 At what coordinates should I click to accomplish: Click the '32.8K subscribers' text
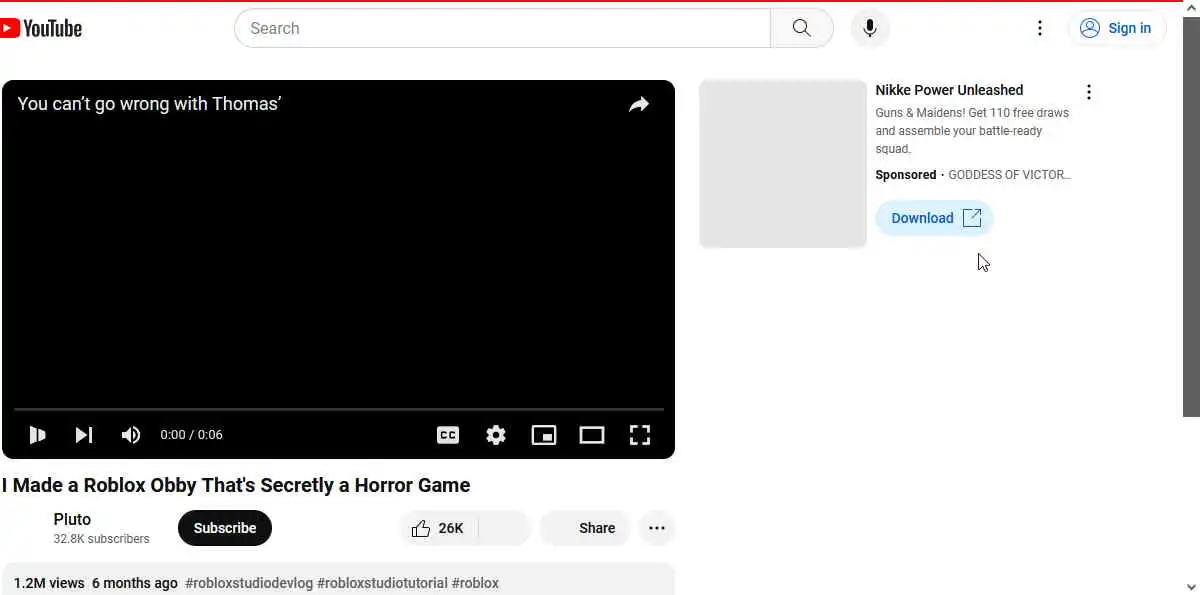click(101, 539)
